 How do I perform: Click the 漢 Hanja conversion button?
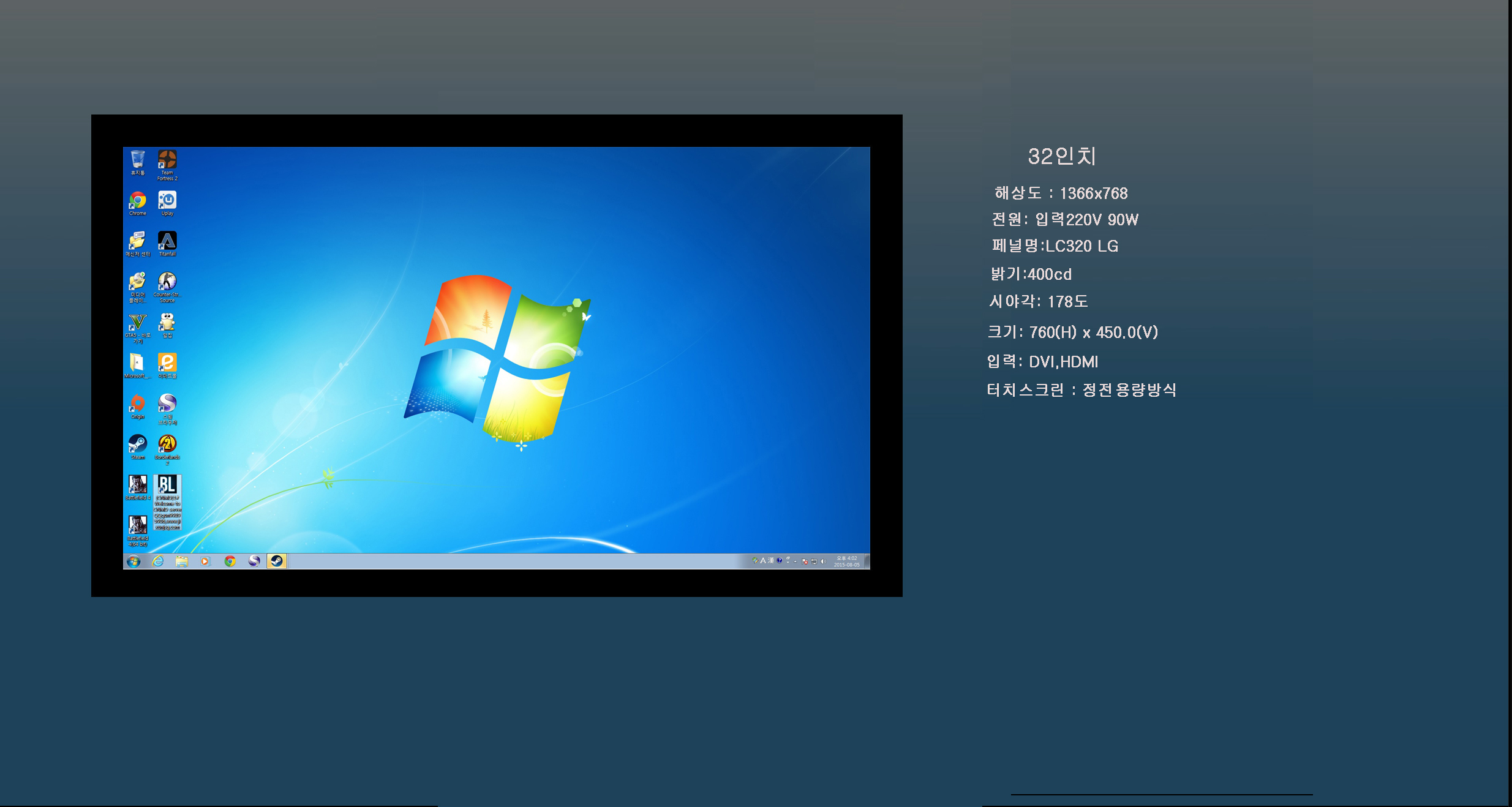771,561
